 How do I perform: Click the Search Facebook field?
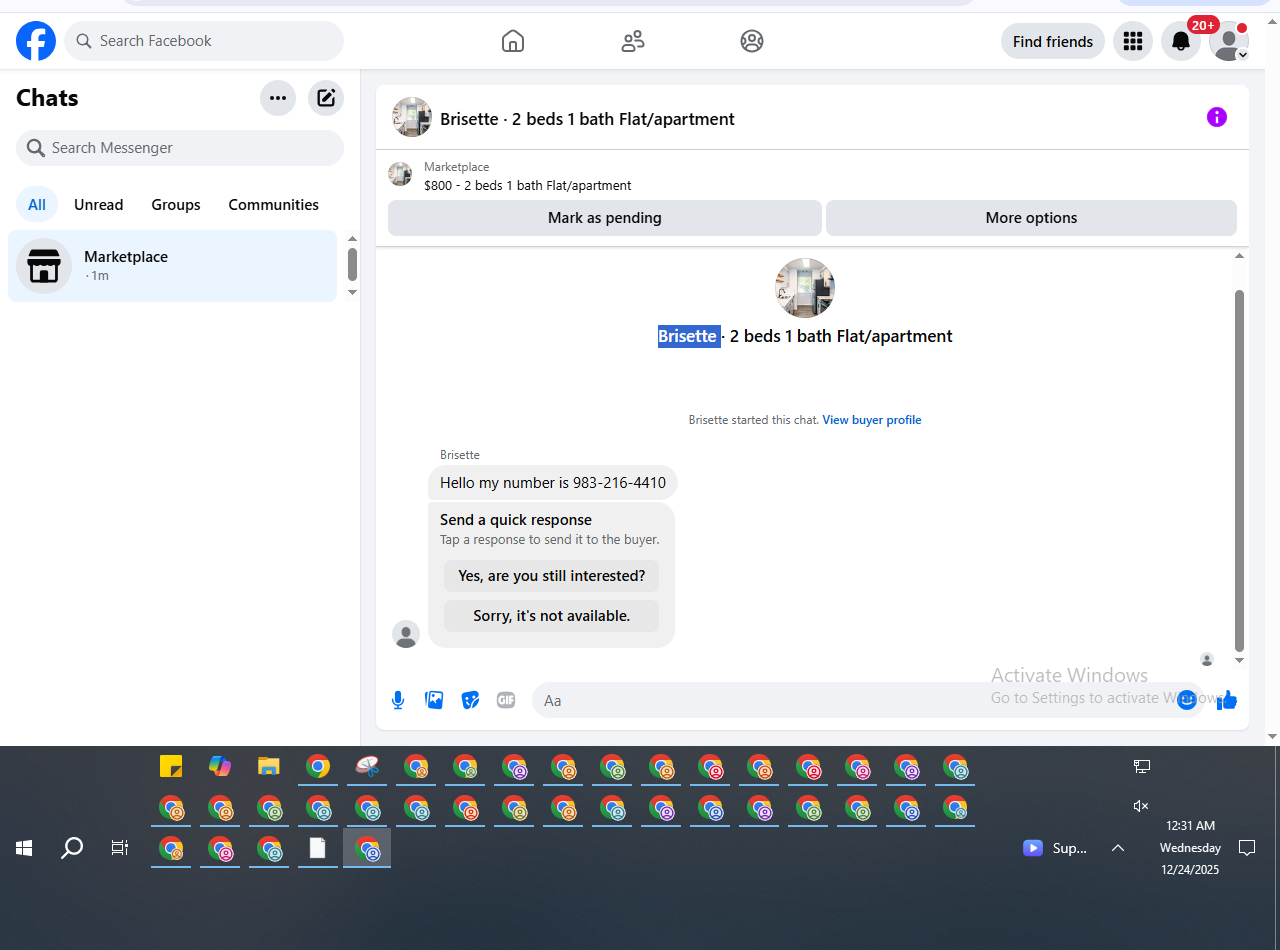[x=204, y=41]
